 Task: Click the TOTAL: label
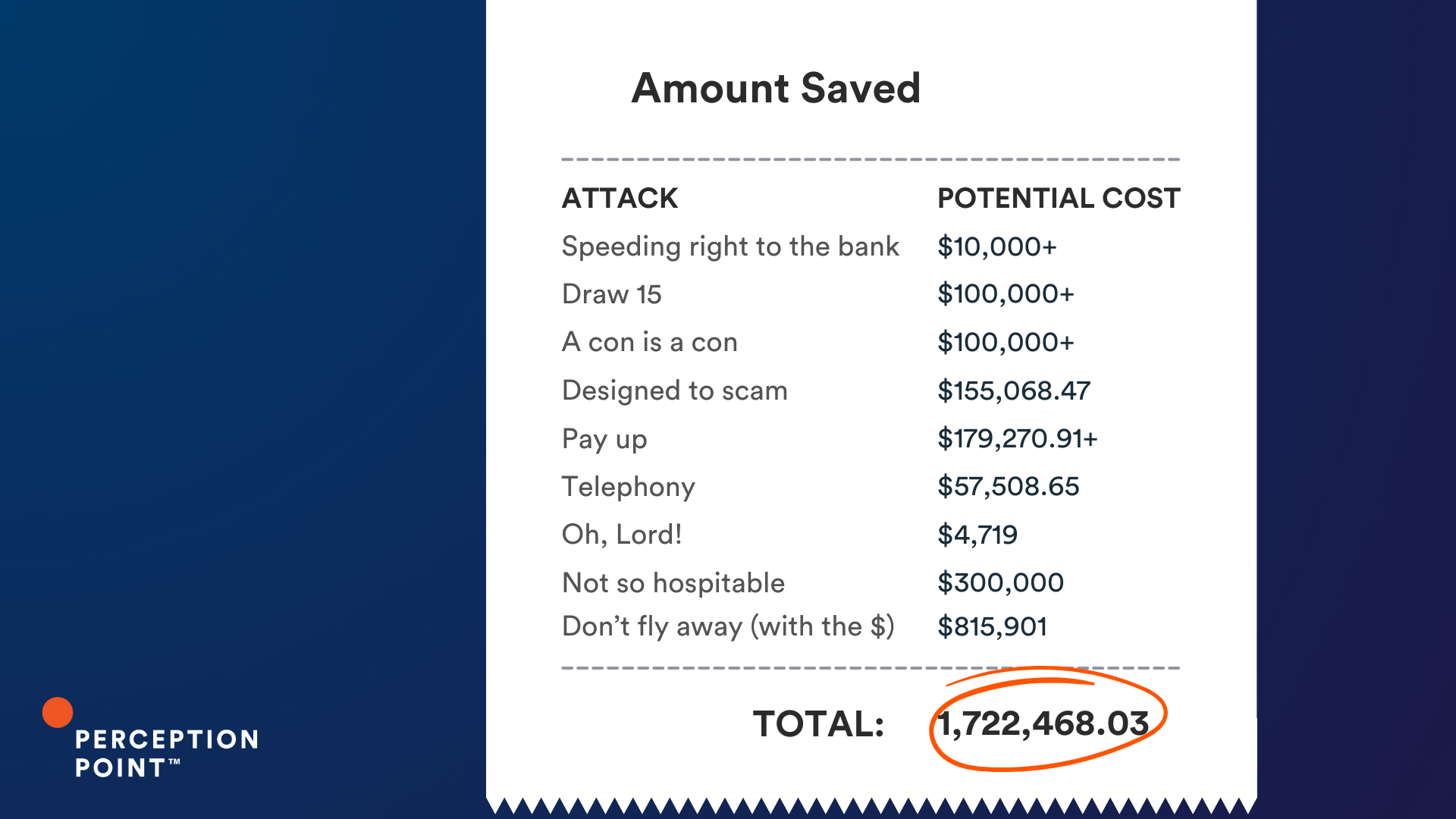(818, 724)
